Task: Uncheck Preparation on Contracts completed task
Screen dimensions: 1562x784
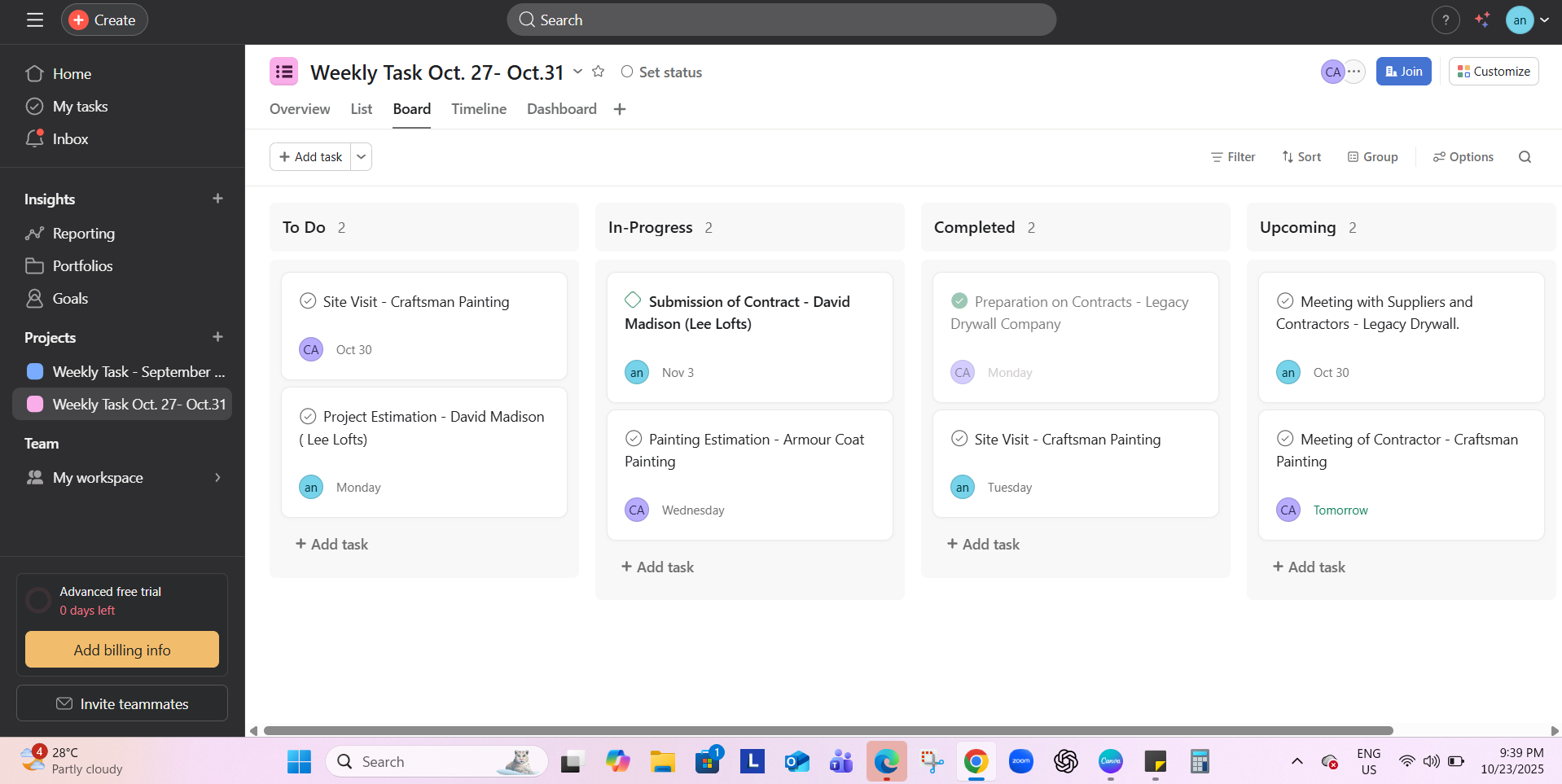Action: [959, 301]
